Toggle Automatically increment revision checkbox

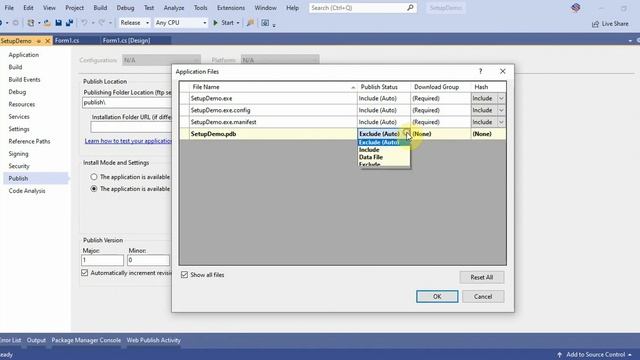84,272
